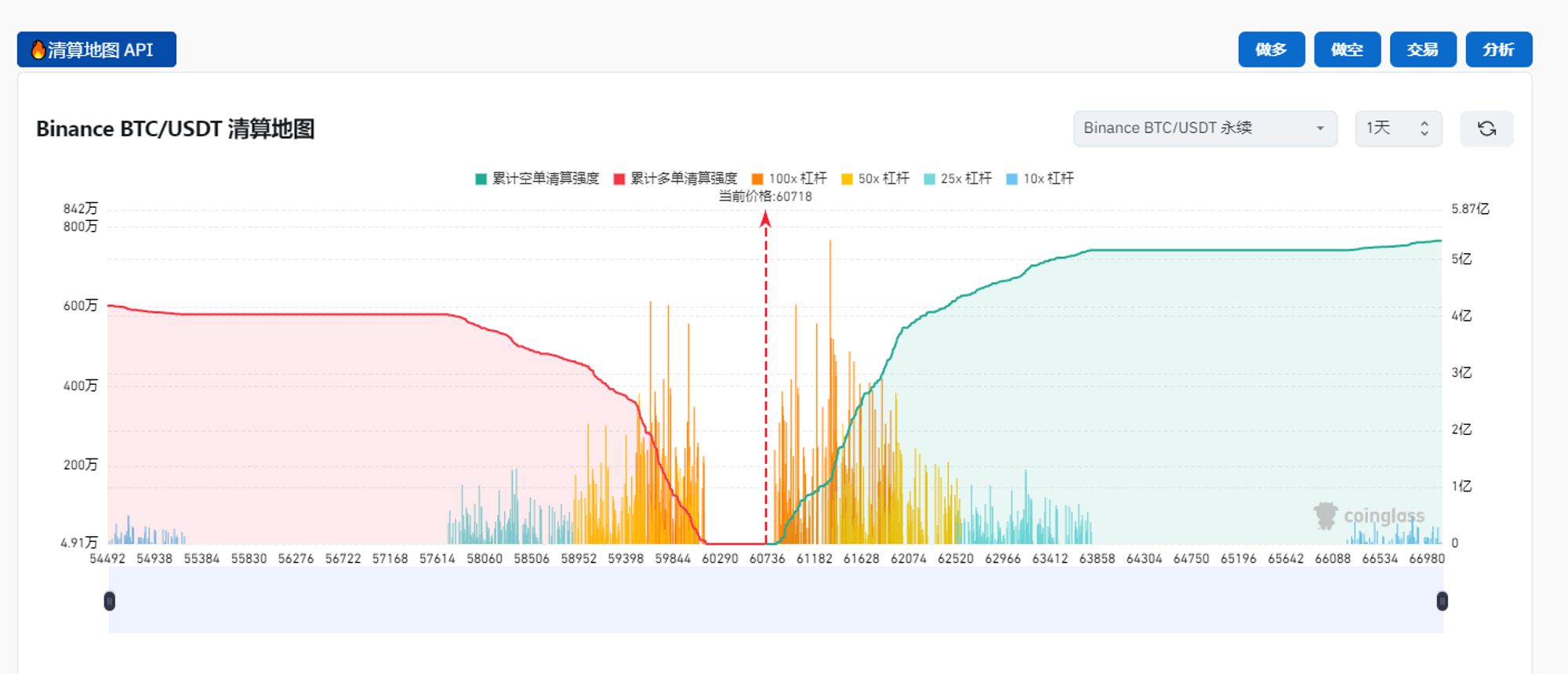The image size is (1568, 674).
Task: Click the green 累计空单 legend color swatch
Action: [x=481, y=179]
